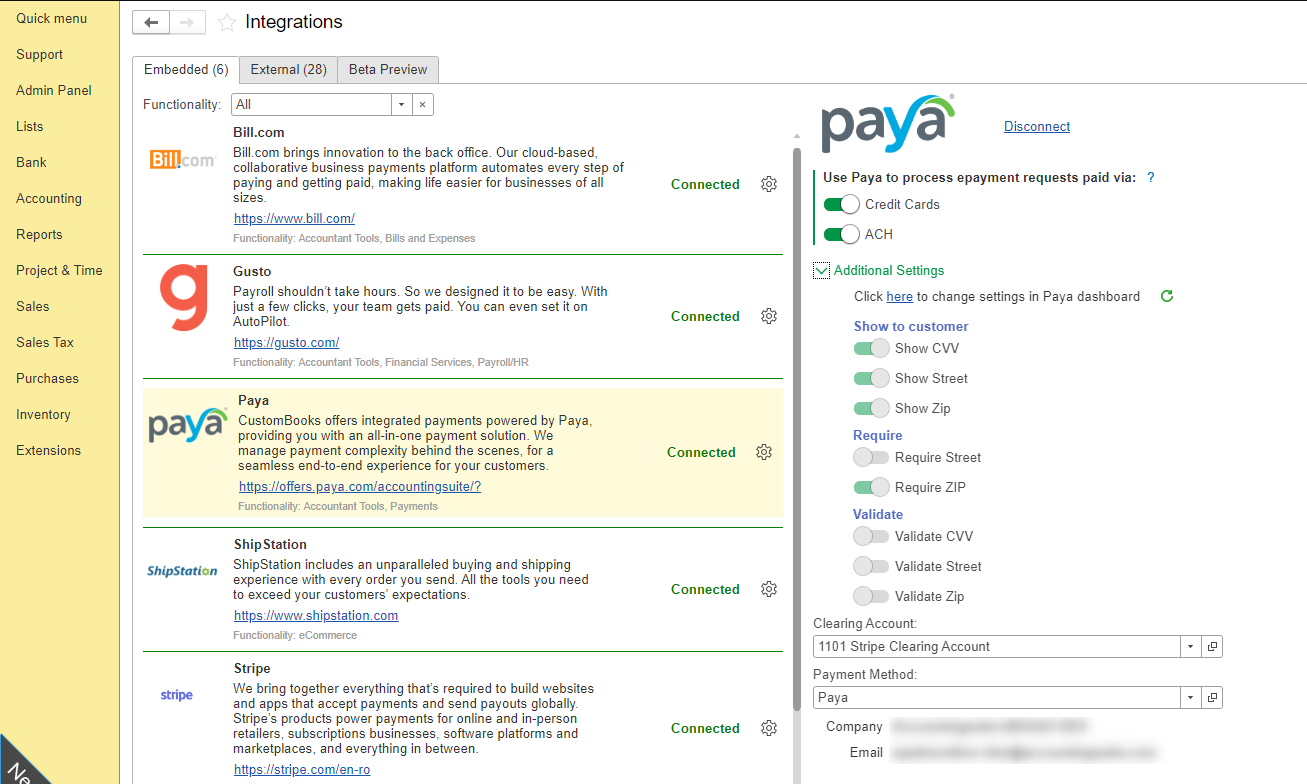Click the ShipStation logo
The width and height of the screenshot is (1307, 784).
(182, 571)
